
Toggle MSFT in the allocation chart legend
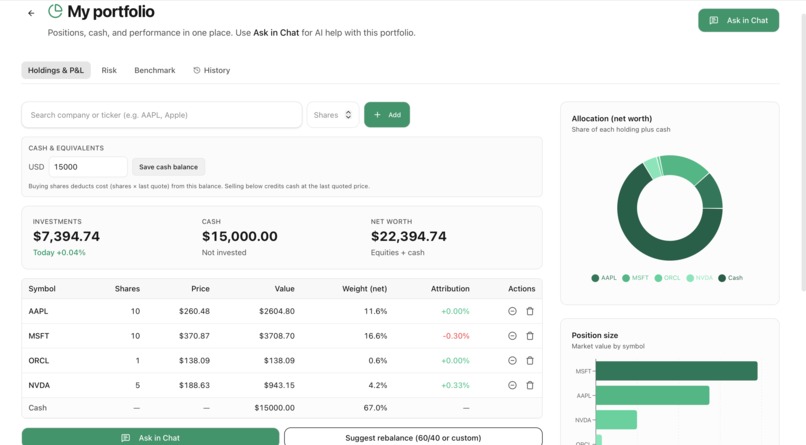[635, 278]
